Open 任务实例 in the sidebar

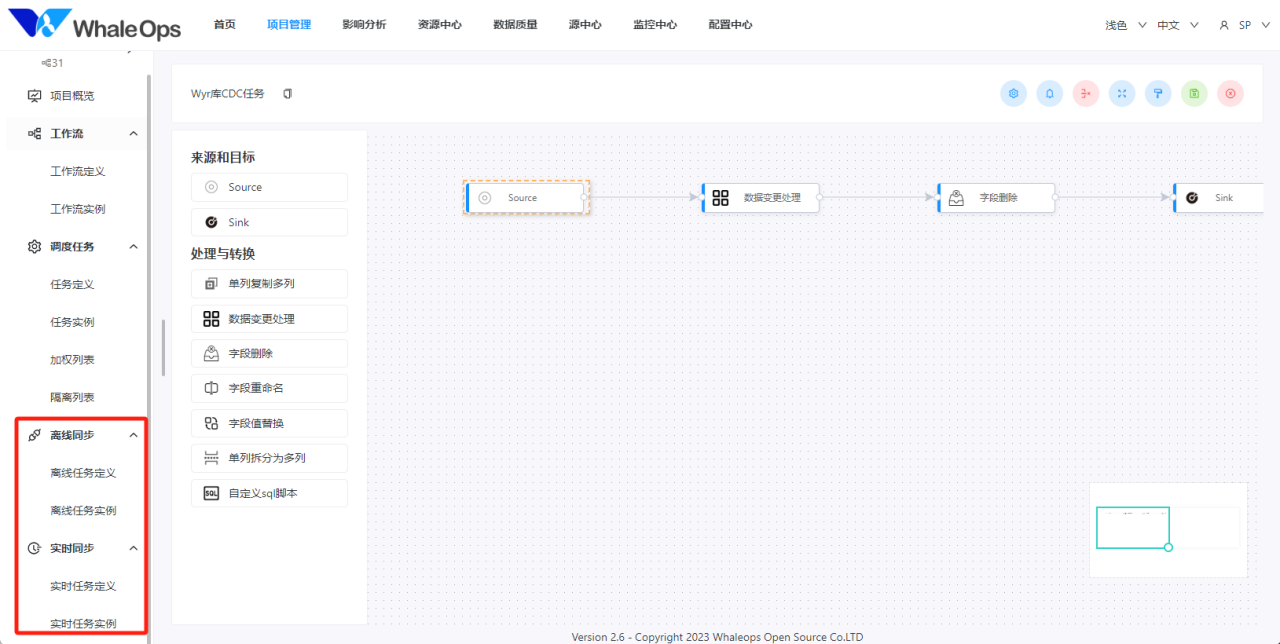(x=72, y=322)
